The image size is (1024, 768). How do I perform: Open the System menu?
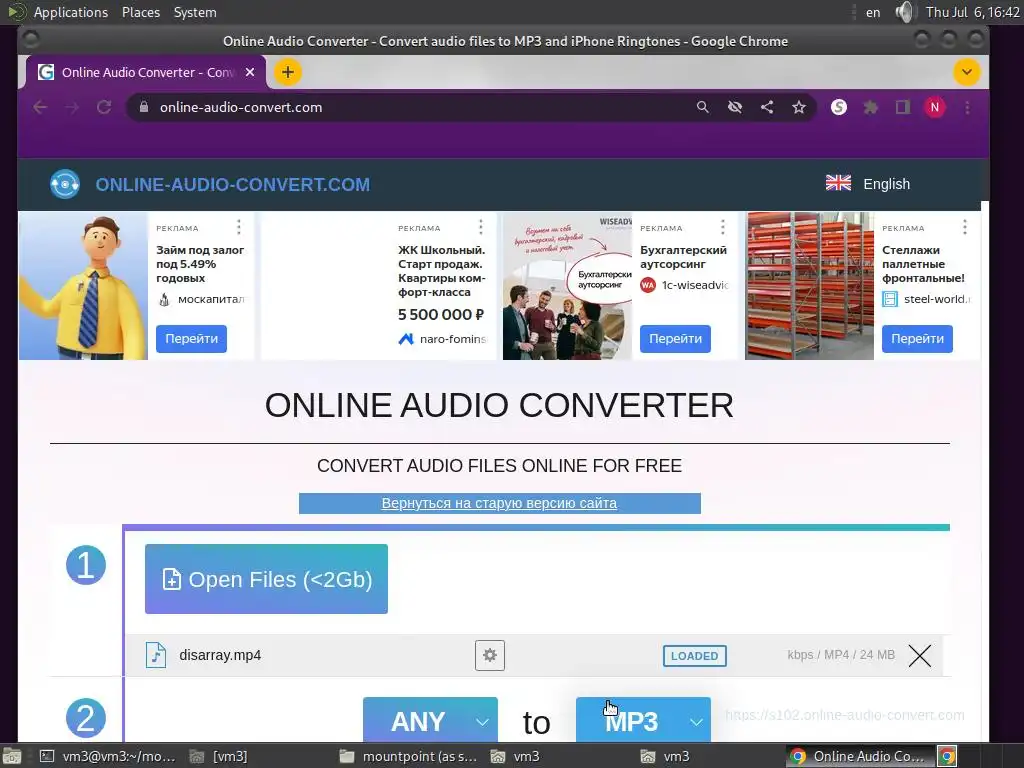point(195,12)
